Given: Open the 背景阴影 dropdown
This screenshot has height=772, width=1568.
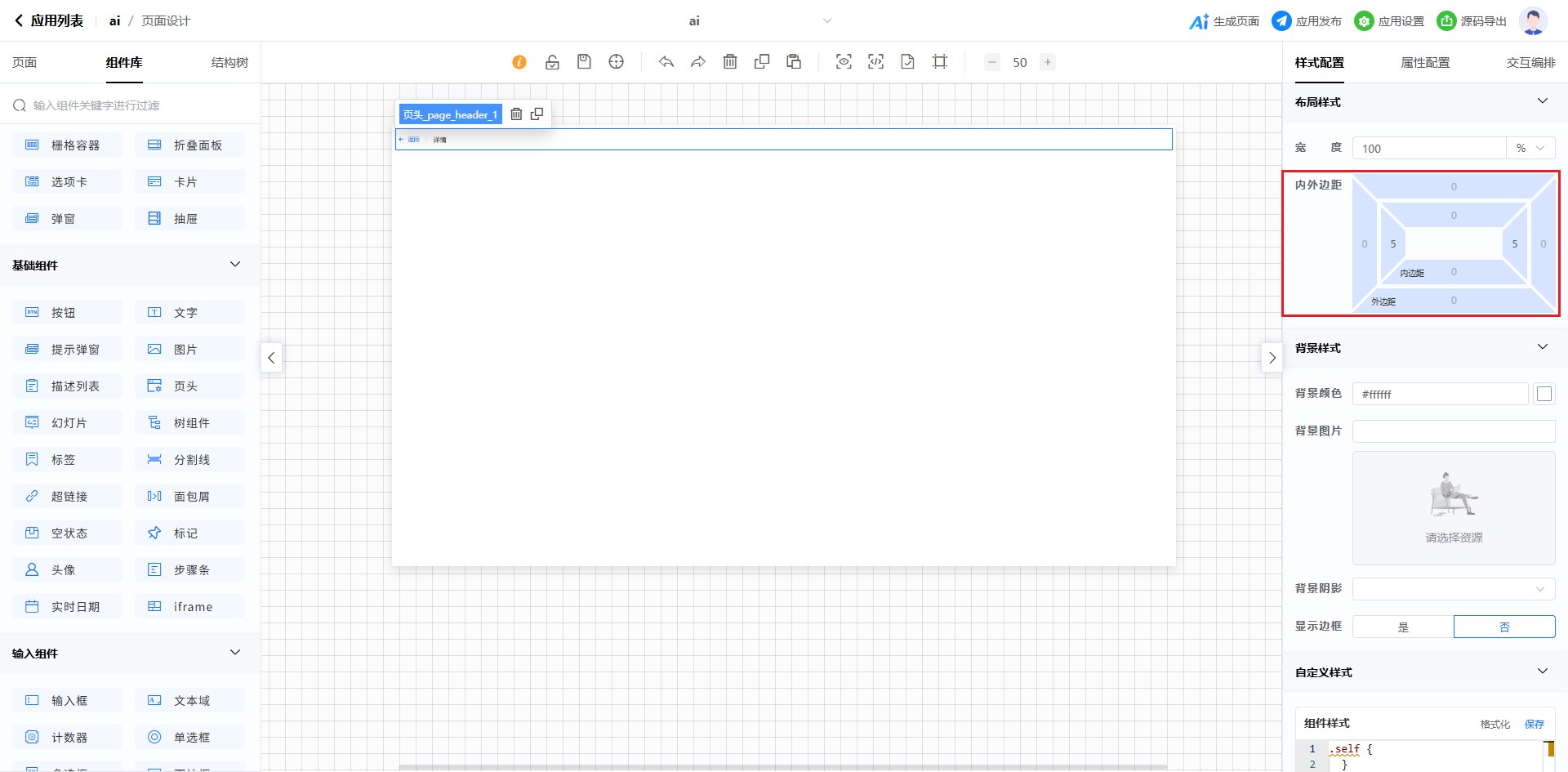Looking at the screenshot, I should point(1454,589).
